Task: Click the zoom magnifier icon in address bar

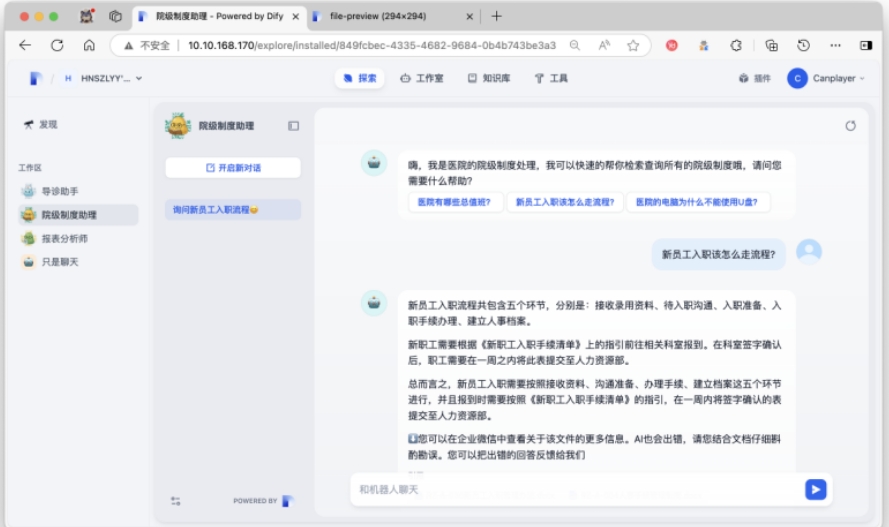Action: pos(574,45)
